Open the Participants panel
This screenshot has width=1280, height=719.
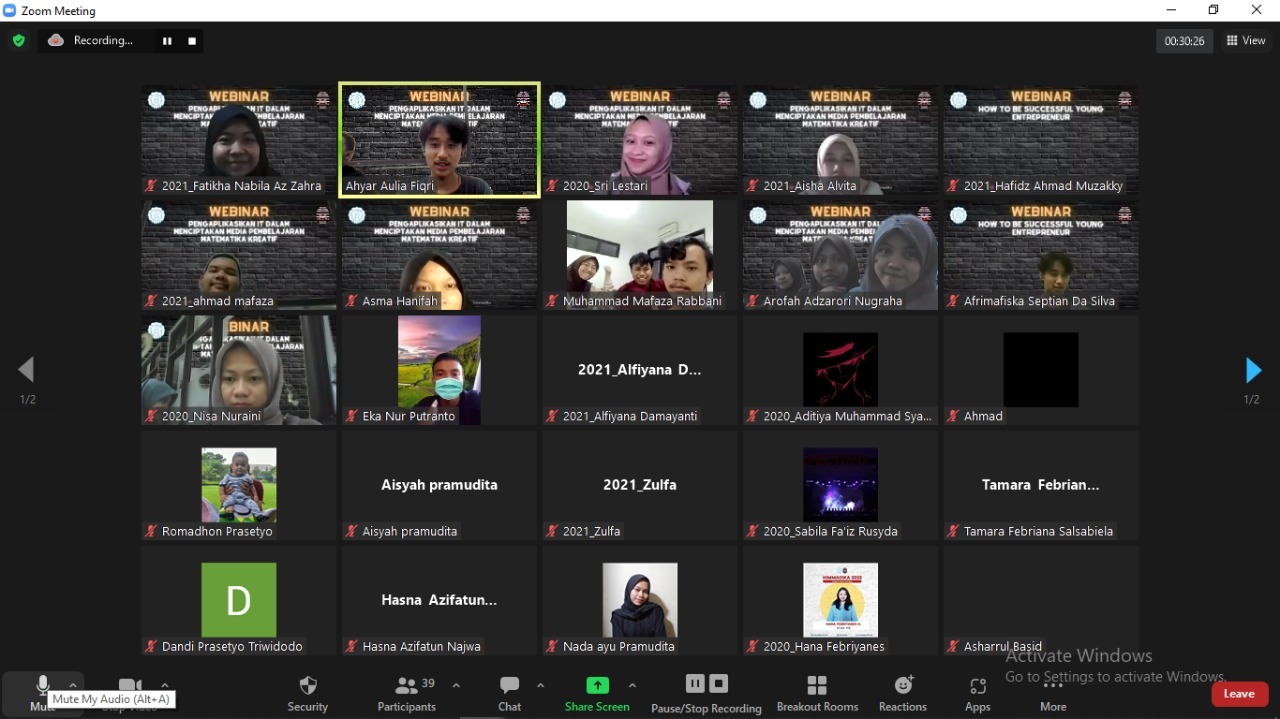point(406,692)
